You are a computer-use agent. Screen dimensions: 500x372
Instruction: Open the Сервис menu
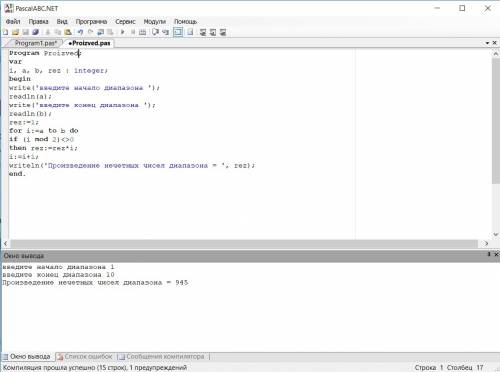tap(125, 22)
